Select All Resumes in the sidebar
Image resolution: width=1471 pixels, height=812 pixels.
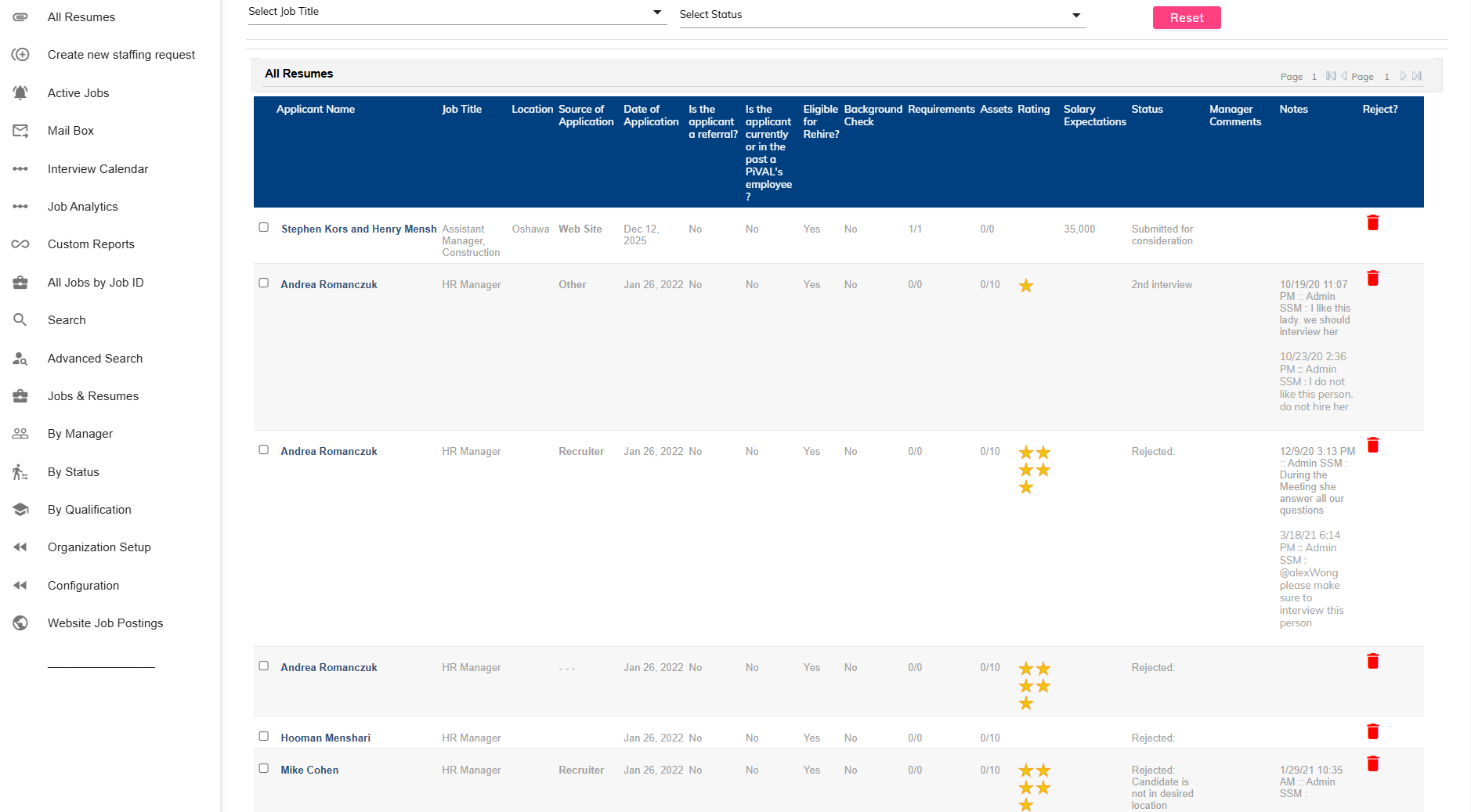tap(81, 16)
